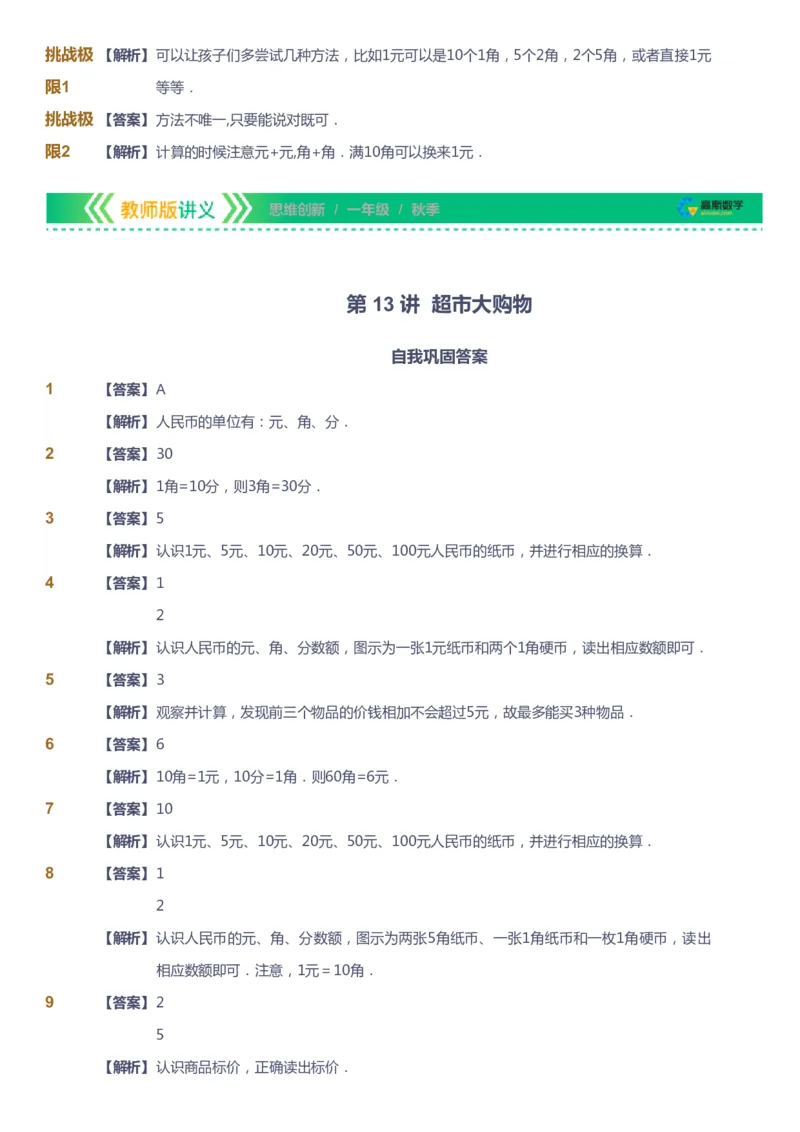Click the answer value 30 for question 2
Image resolution: width=800 pixels, height=1132 pixels.
point(163,453)
